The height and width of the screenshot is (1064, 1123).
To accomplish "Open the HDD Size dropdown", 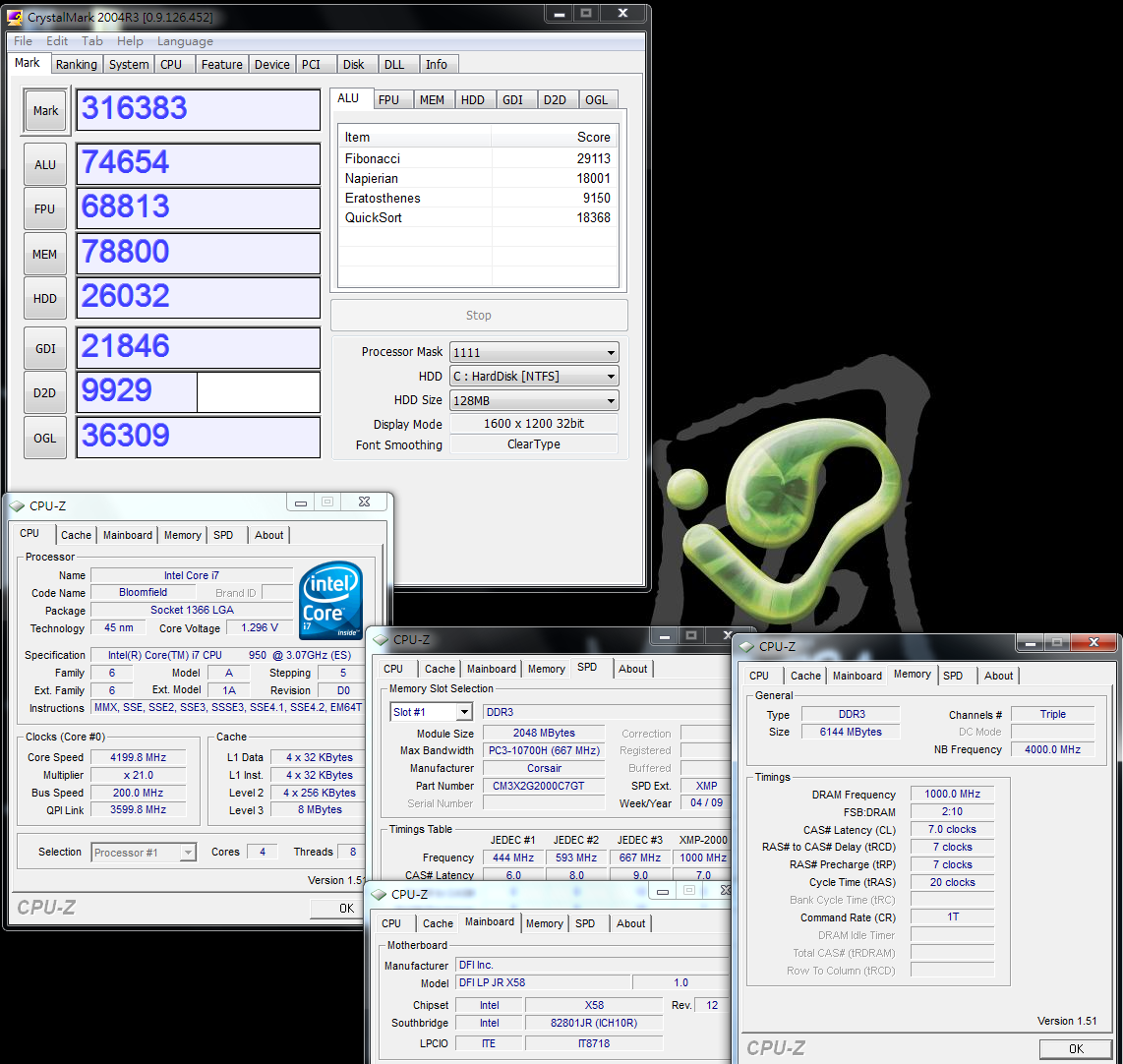I will (534, 401).
